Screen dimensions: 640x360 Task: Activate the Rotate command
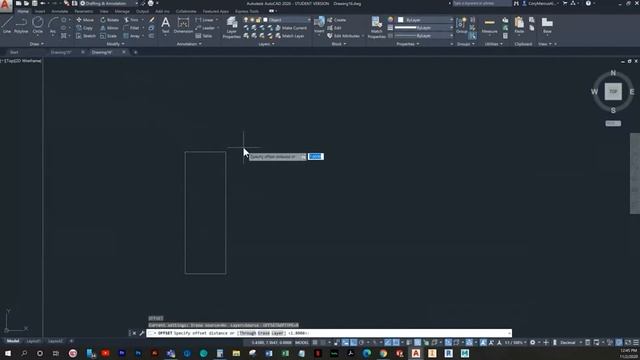(109, 20)
